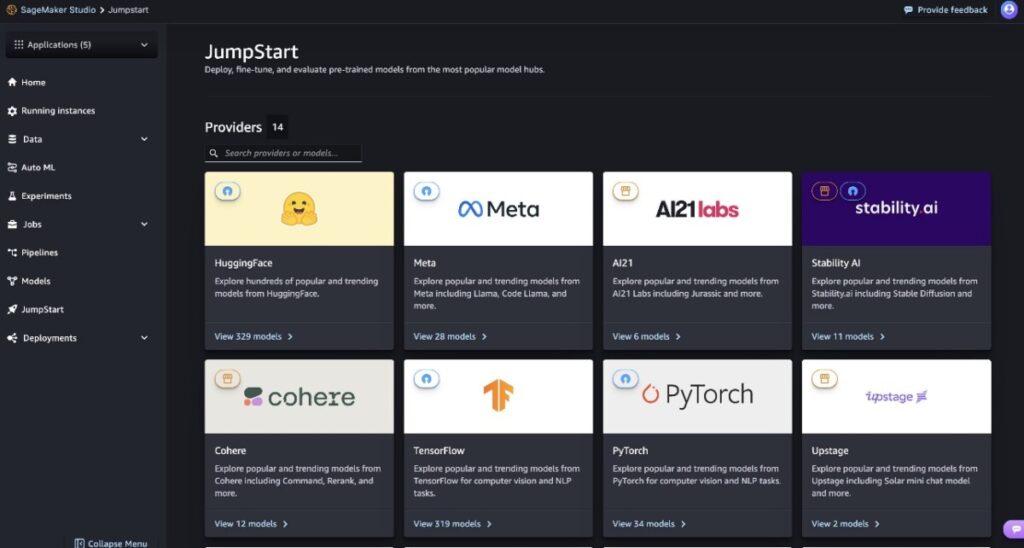This screenshot has width=1024, height=548.
Task: Click the Models icon in sidebar
Action: (x=12, y=282)
